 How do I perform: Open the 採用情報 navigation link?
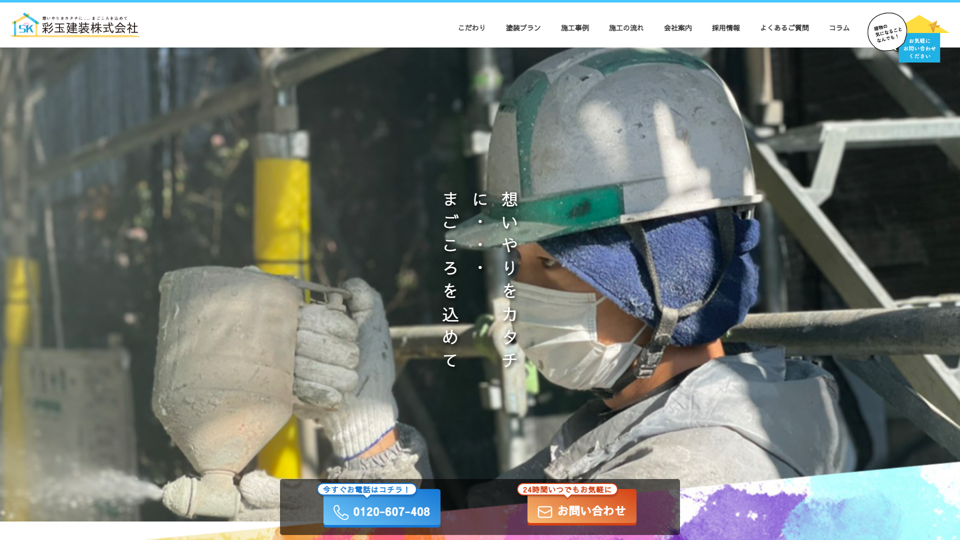coord(726,28)
